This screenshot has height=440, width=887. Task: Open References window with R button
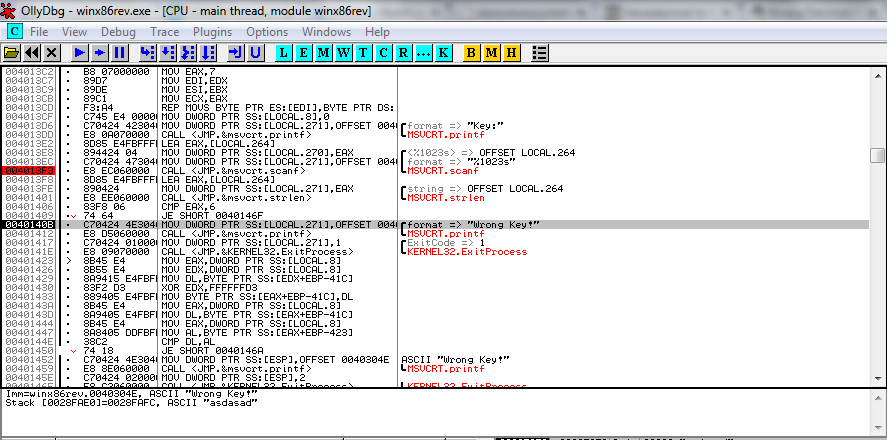click(403, 53)
